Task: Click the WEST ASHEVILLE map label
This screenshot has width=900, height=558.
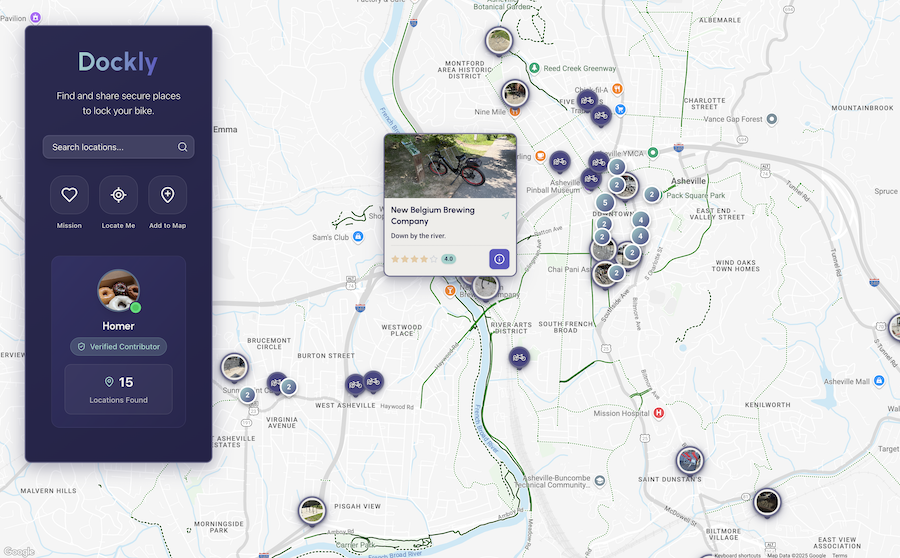Action: [x=346, y=405]
